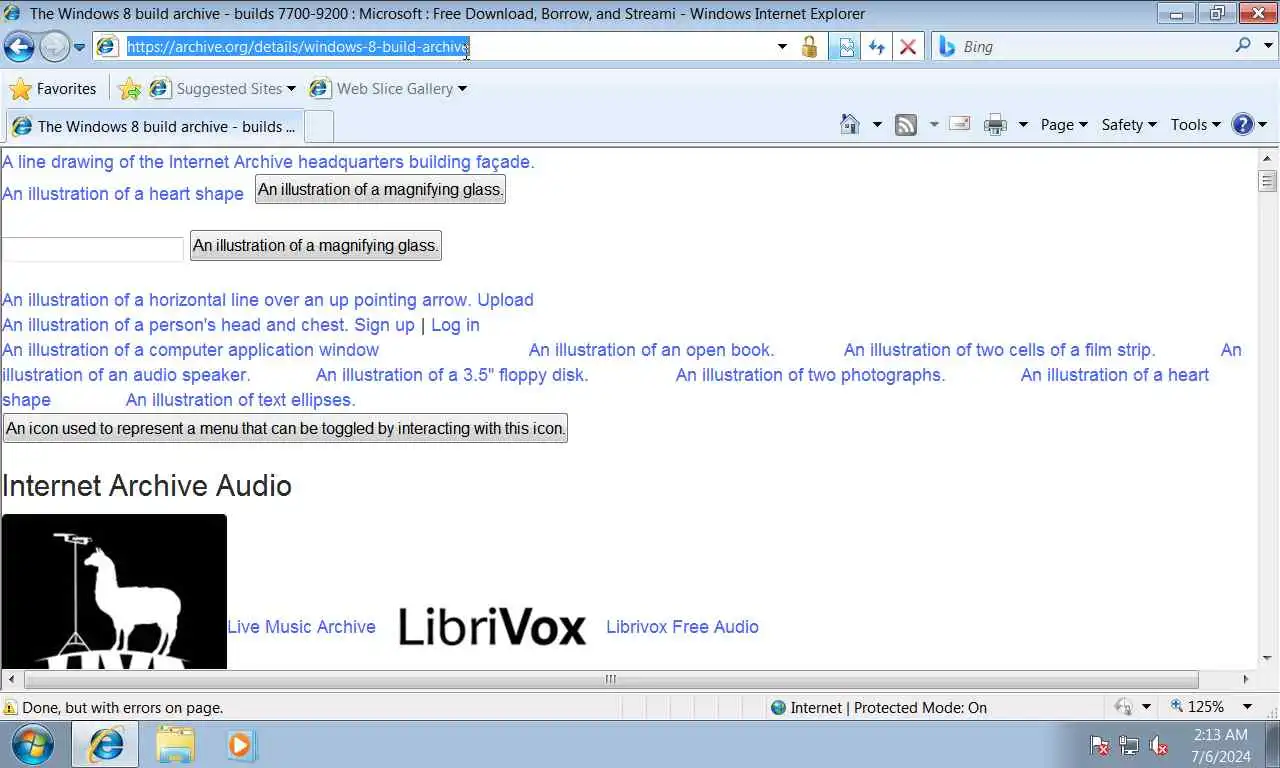Click the Read Mail icon
Screen dimensions: 1280x768
960,124
